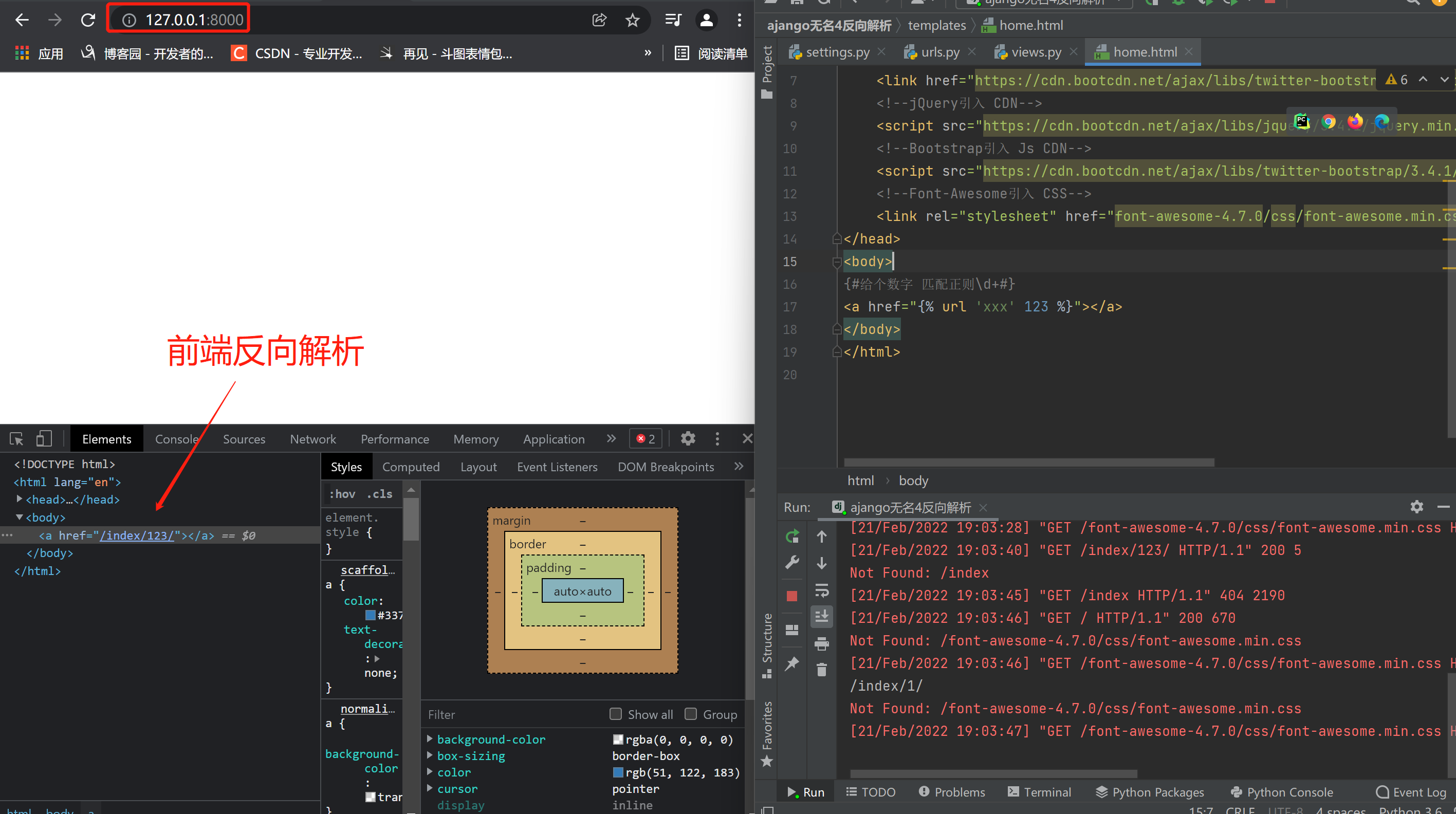The image size is (1456, 814).
Task: Switch to urls.py editor tab
Action: (940, 52)
